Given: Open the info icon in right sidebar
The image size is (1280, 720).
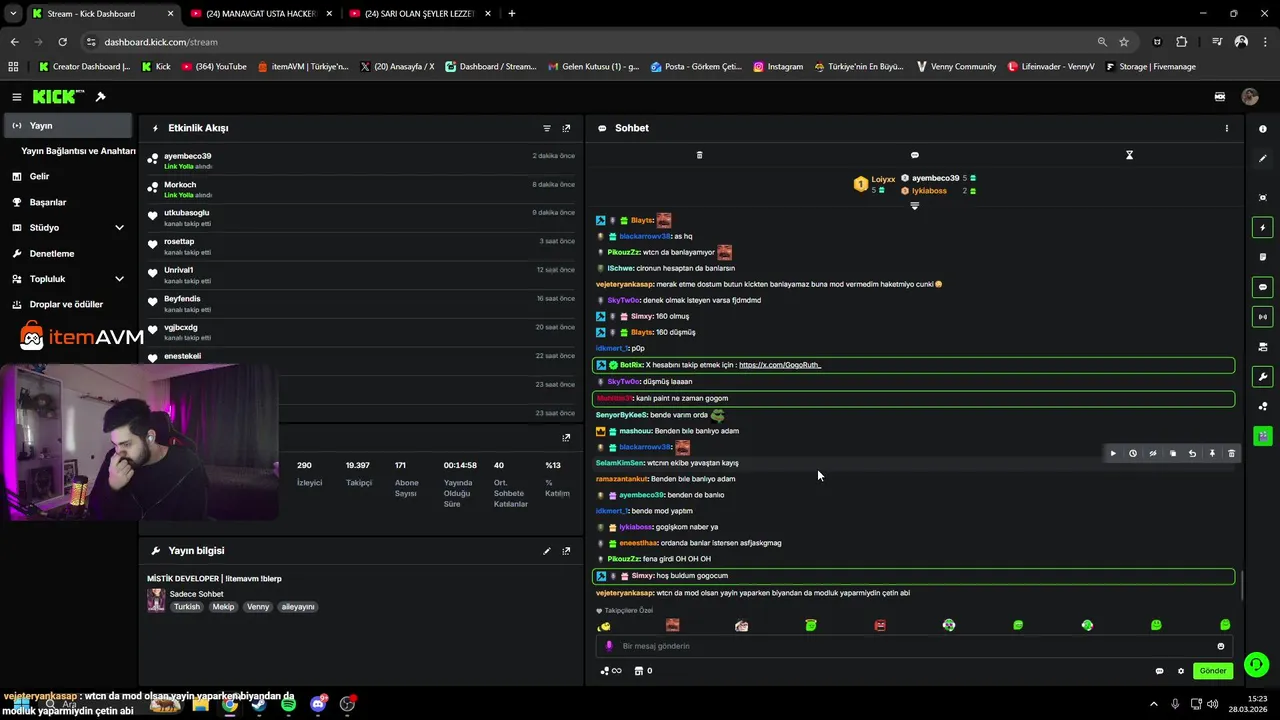Looking at the screenshot, I should click(1263, 129).
